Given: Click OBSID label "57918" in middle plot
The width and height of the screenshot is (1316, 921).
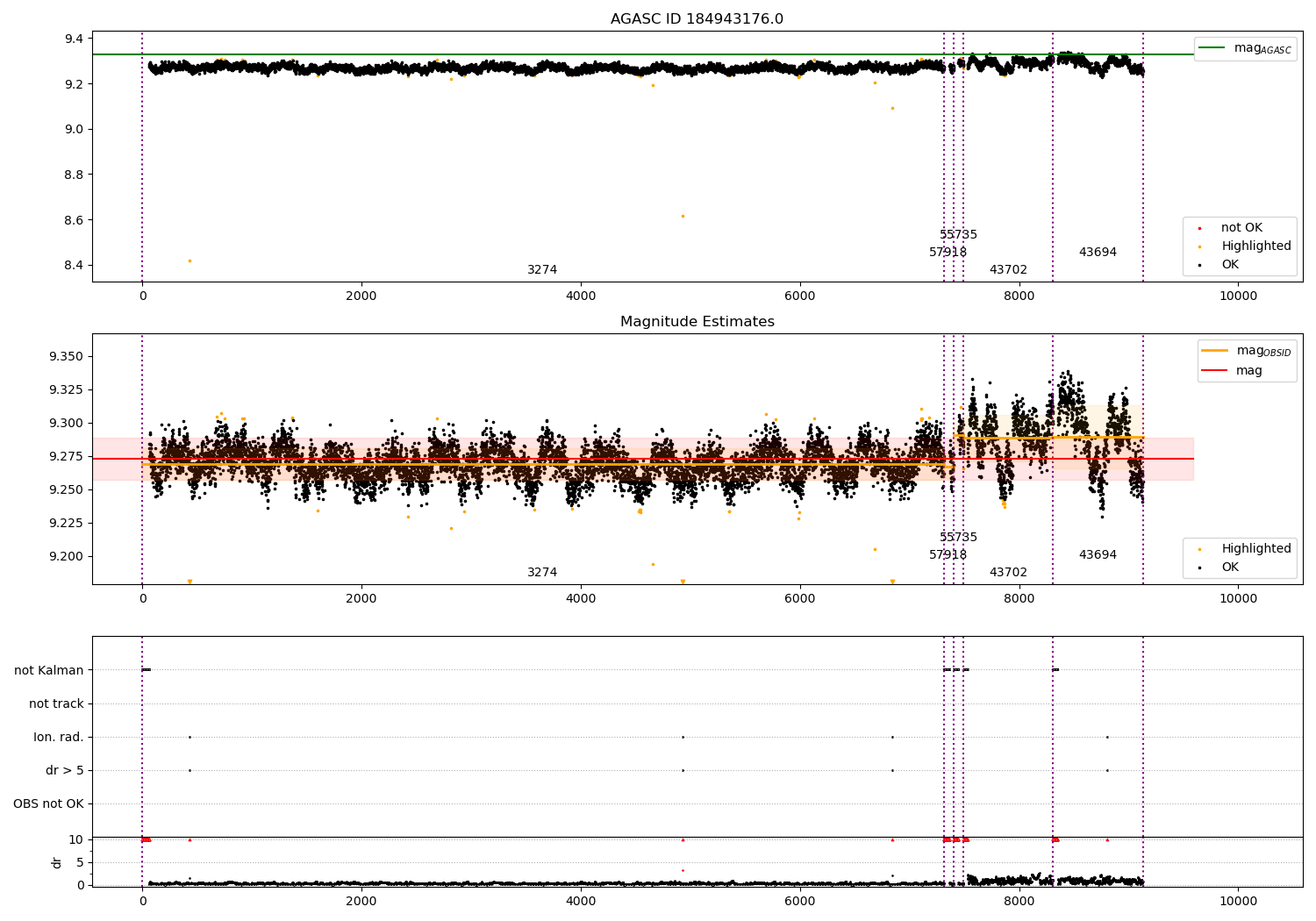Looking at the screenshot, I should point(948,555).
